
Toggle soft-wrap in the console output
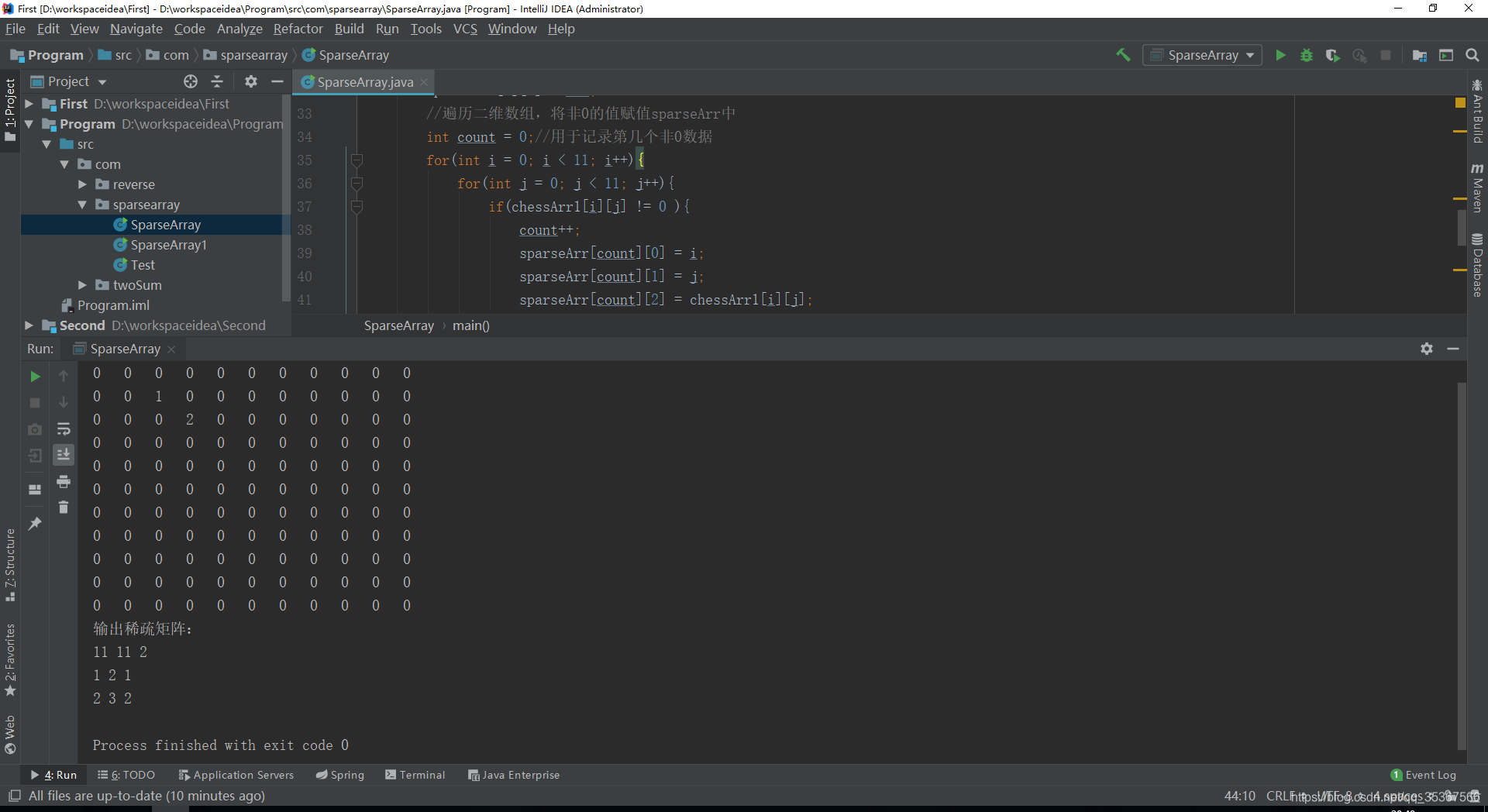(x=64, y=428)
